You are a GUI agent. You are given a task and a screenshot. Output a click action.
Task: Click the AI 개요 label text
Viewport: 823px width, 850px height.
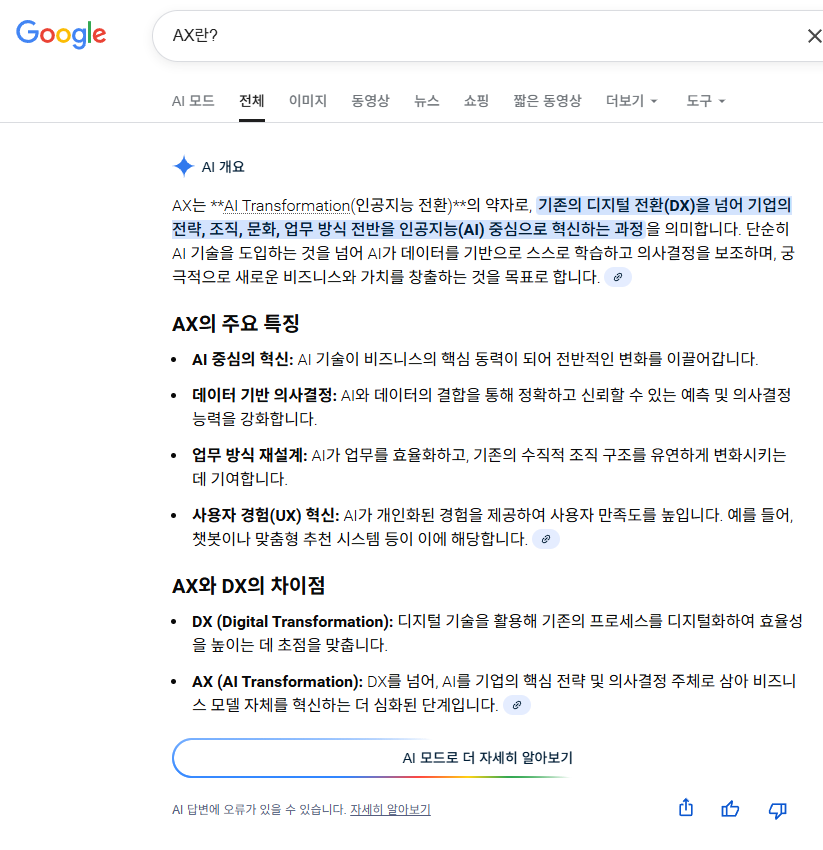click(x=223, y=167)
